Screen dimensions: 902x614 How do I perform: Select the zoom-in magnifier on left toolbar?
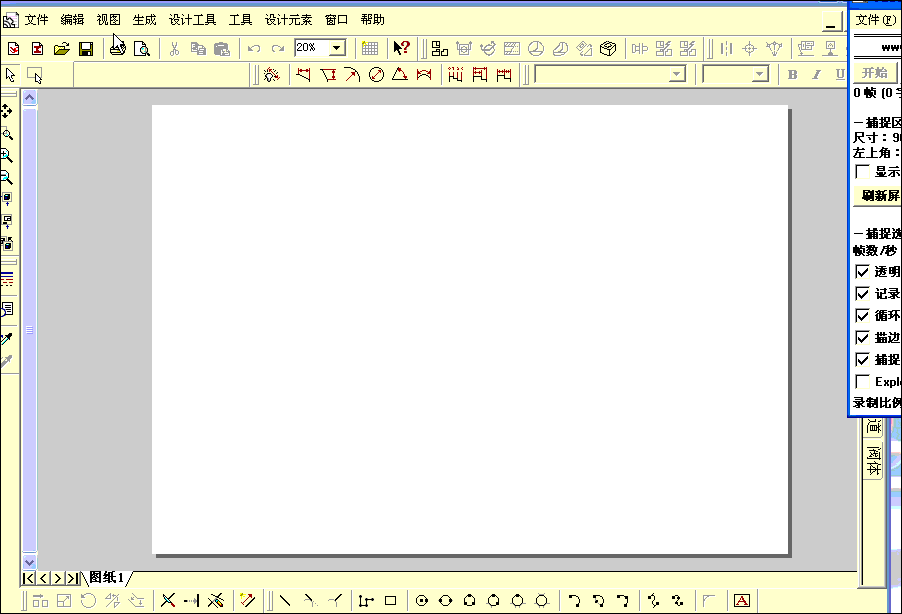6,155
